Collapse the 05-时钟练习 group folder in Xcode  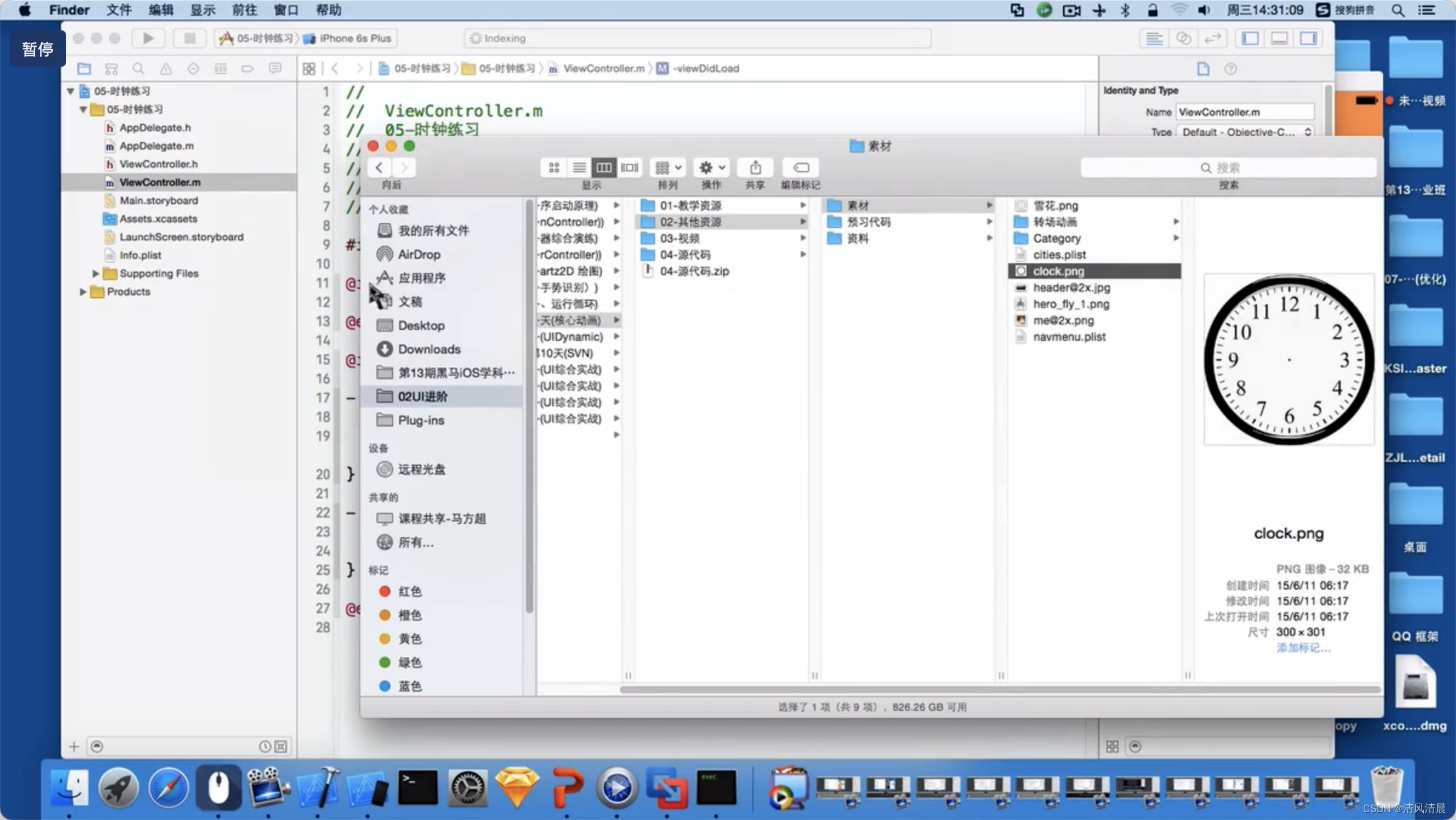83,110
